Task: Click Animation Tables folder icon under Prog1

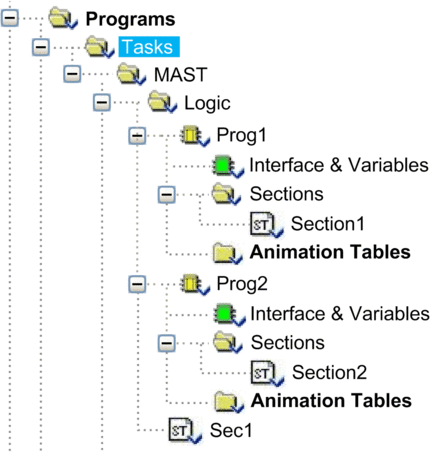Action: pyautogui.click(x=227, y=253)
